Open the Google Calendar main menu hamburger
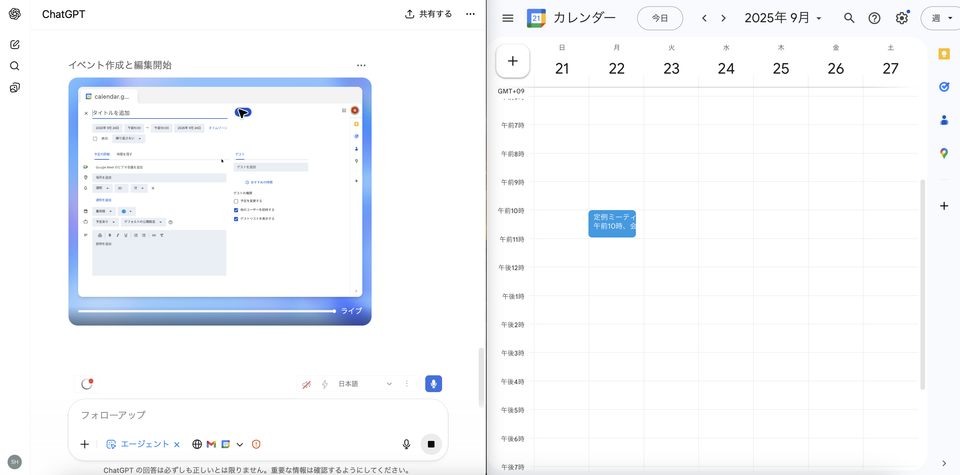This screenshot has width=960, height=475. tap(508, 18)
